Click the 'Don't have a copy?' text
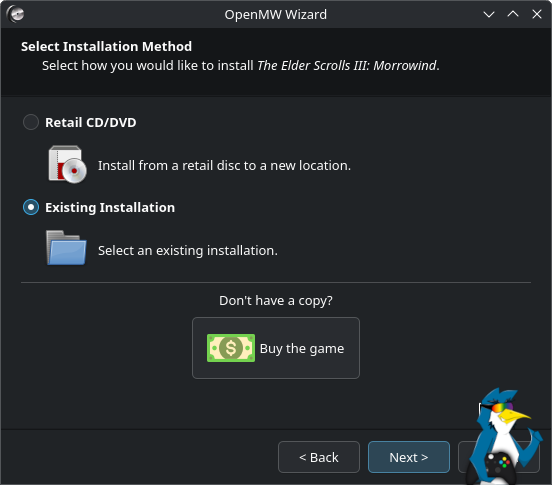Viewport: 552px width, 485px height. tap(276, 301)
